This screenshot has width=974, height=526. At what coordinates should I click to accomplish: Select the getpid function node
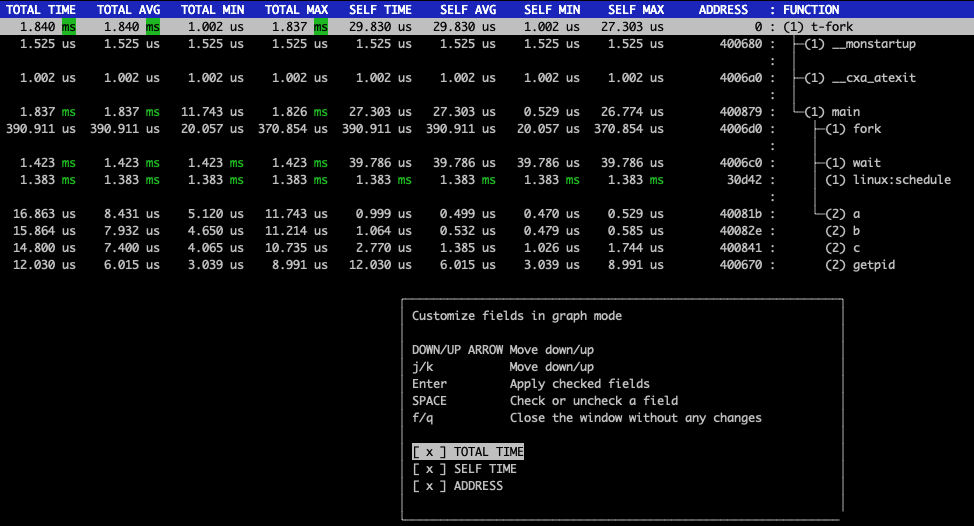coord(860,265)
